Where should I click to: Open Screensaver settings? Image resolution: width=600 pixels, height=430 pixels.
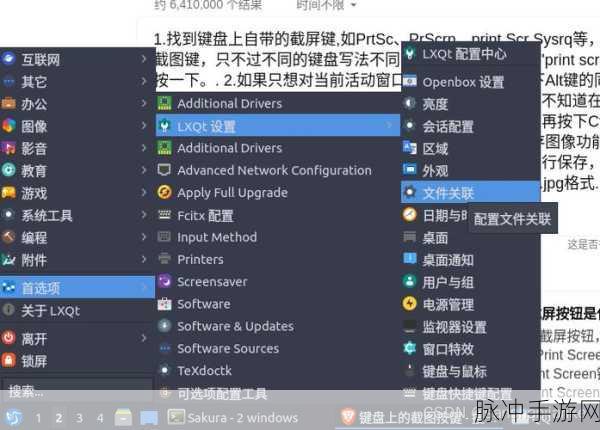[x=278, y=282]
